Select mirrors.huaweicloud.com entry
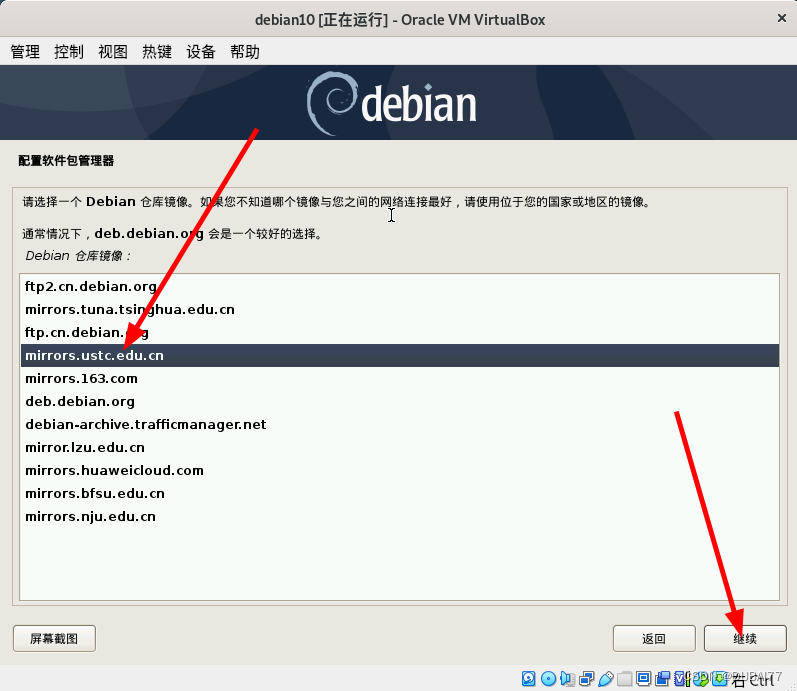The image size is (797, 691). 400,470
